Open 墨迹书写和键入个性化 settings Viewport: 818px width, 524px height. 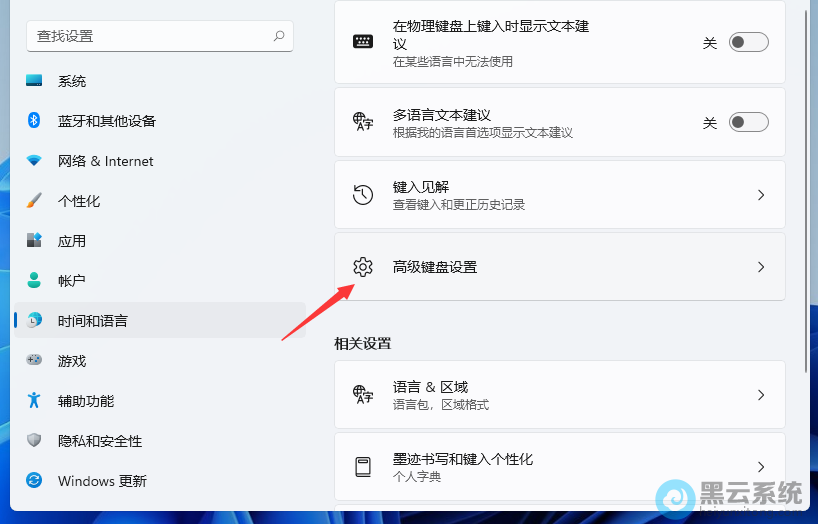tap(462, 466)
